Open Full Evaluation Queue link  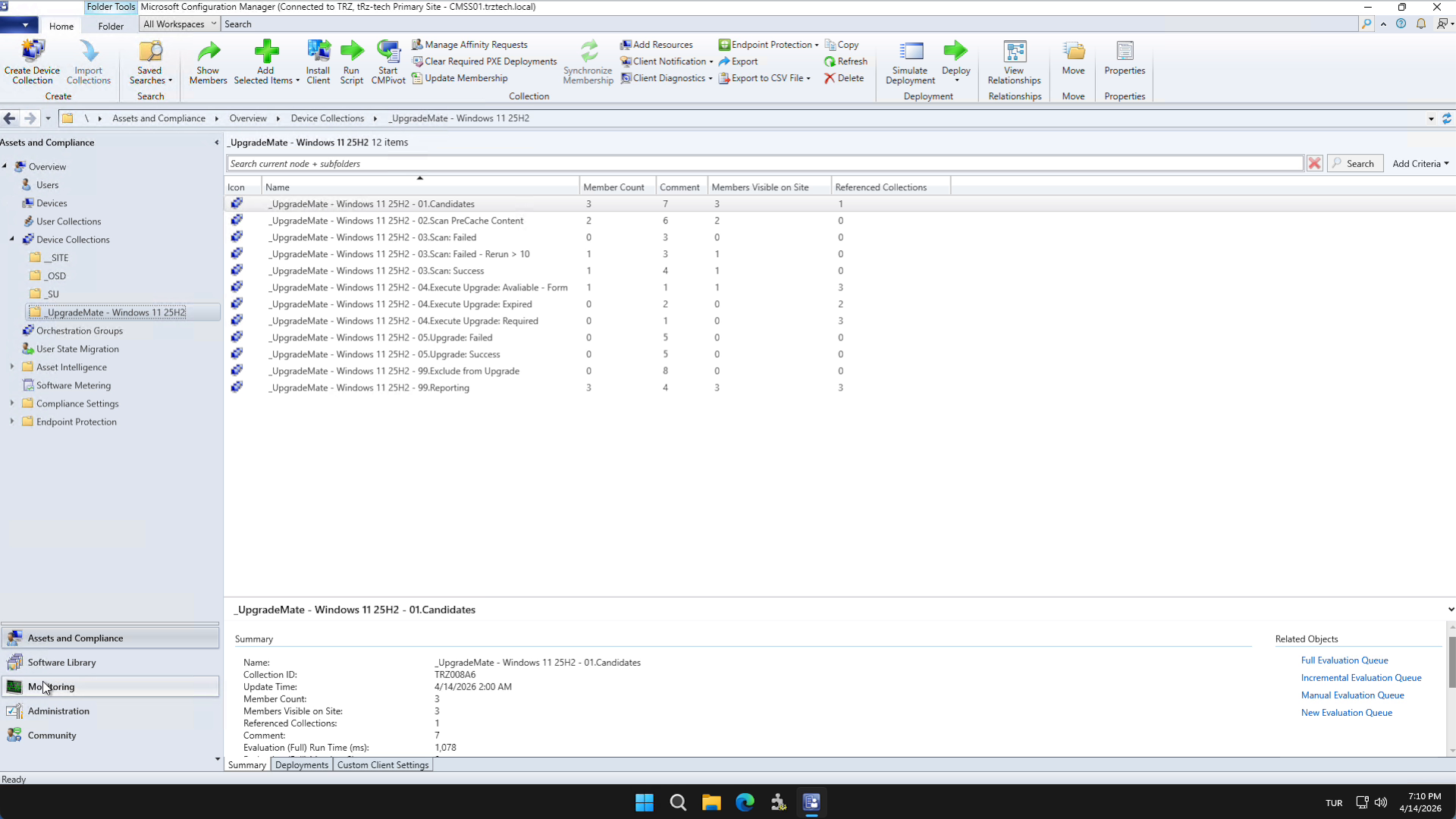coord(1345,661)
